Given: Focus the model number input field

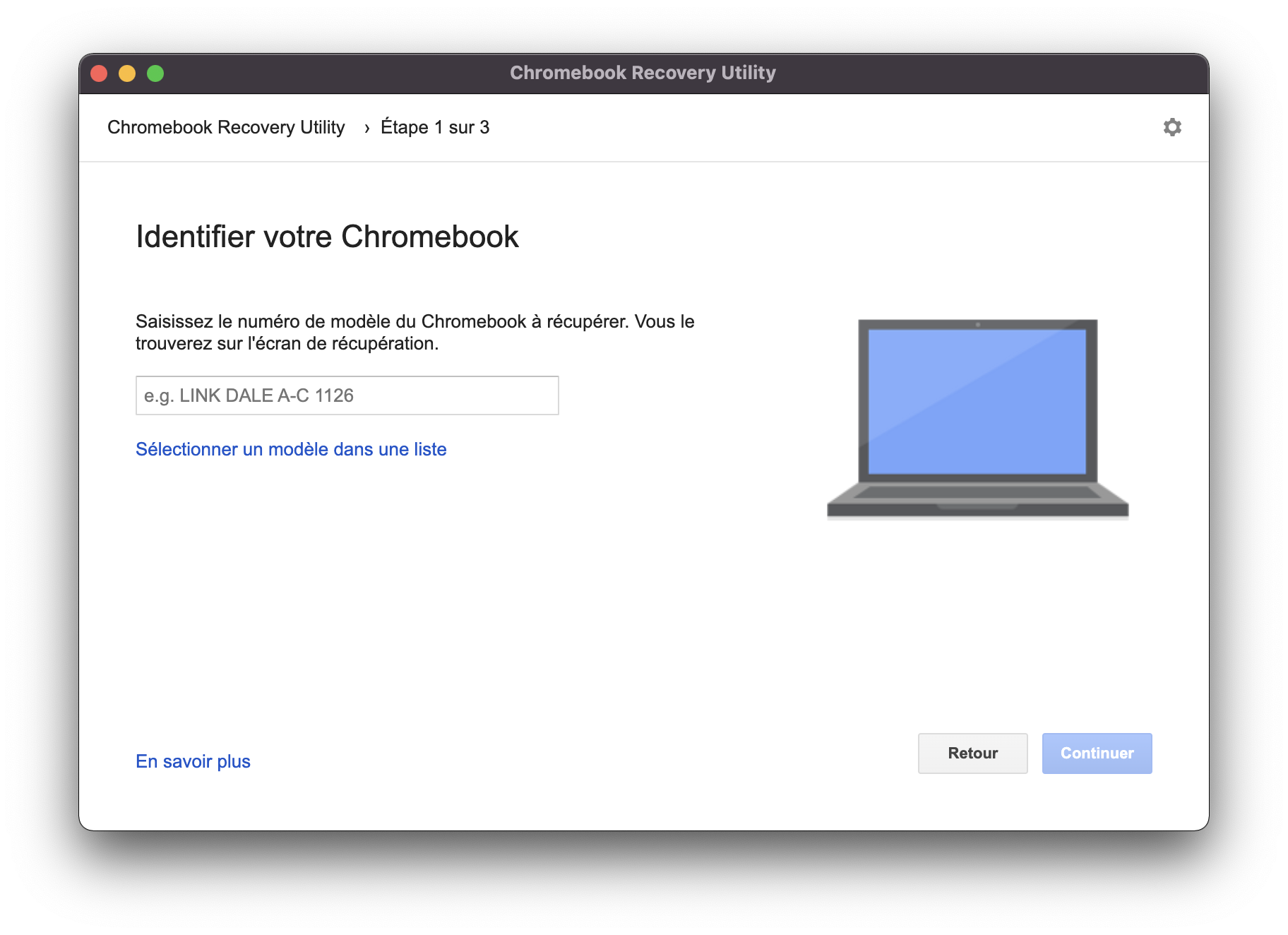Looking at the screenshot, I should coord(347,395).
